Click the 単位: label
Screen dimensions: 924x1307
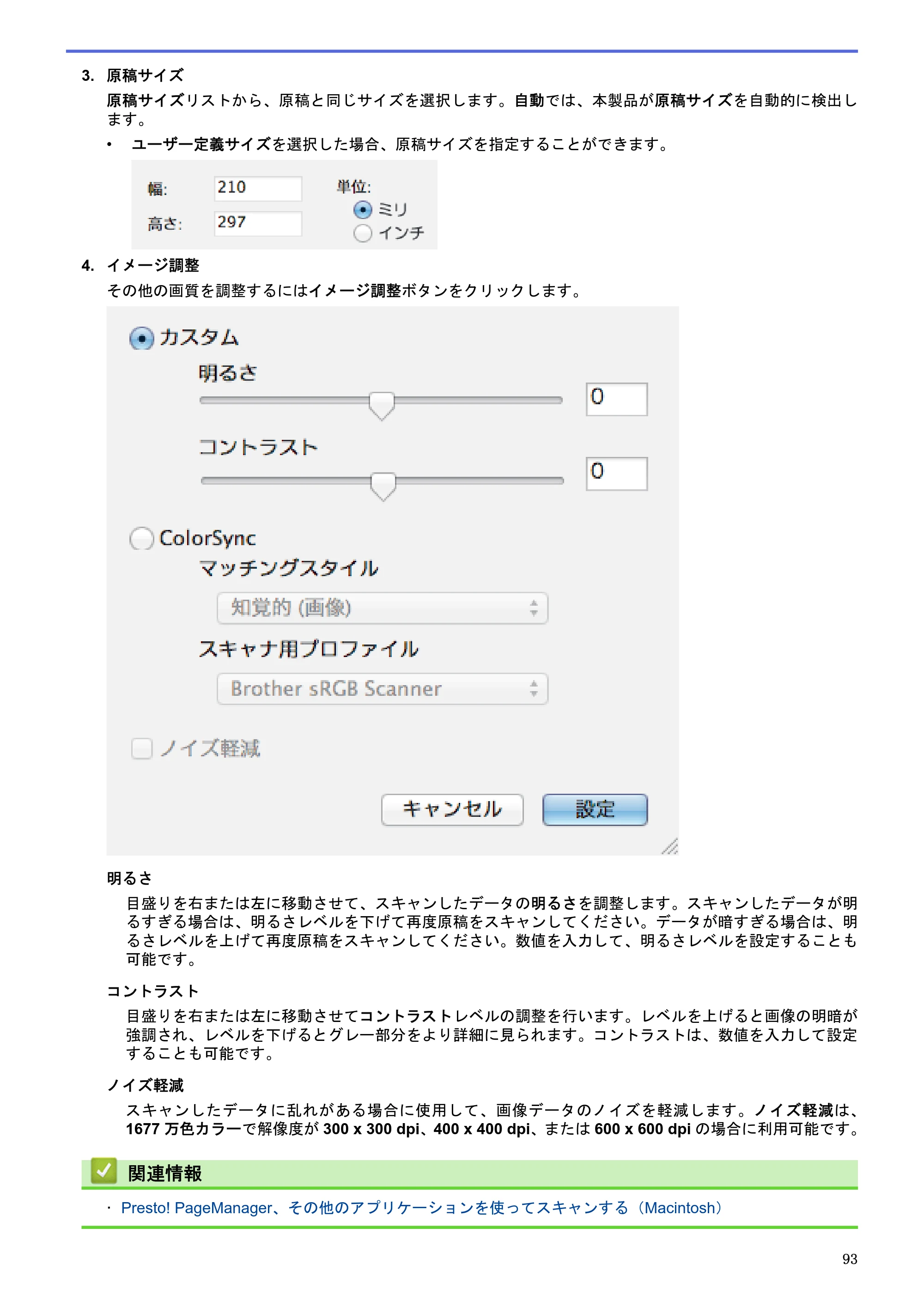point(353,186)
